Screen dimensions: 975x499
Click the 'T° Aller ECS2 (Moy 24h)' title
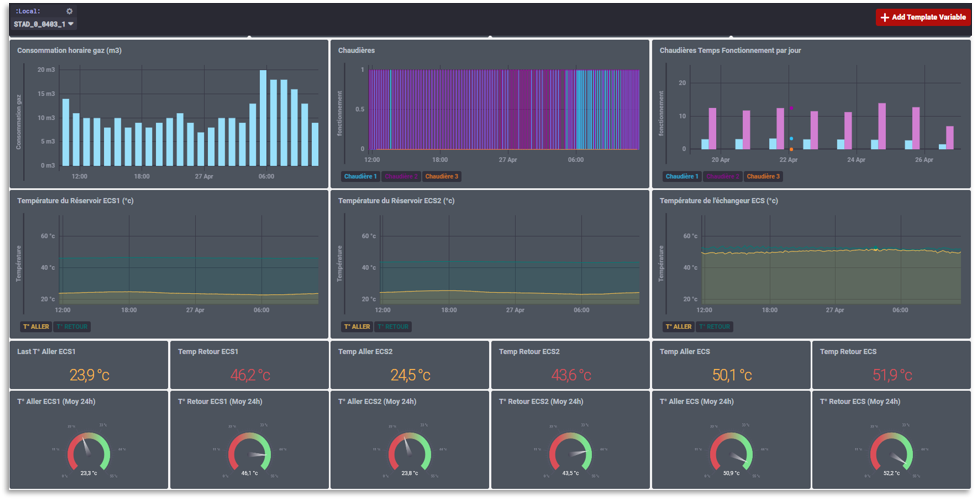pyautogui.click(x=377, y=402)
